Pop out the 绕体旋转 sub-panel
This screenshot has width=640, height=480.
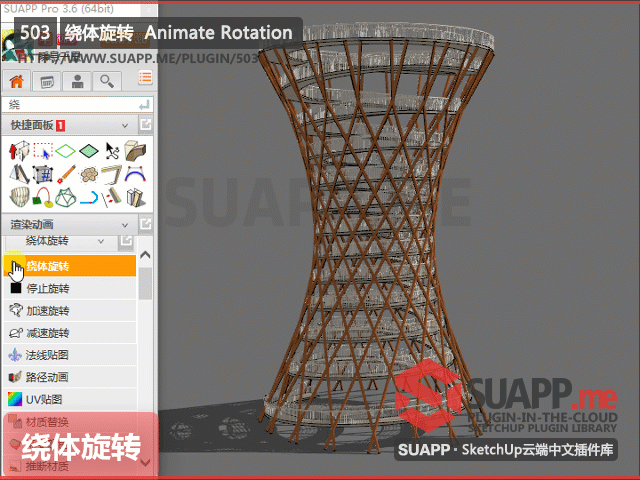pyautogui.click(x=126, y=241)
